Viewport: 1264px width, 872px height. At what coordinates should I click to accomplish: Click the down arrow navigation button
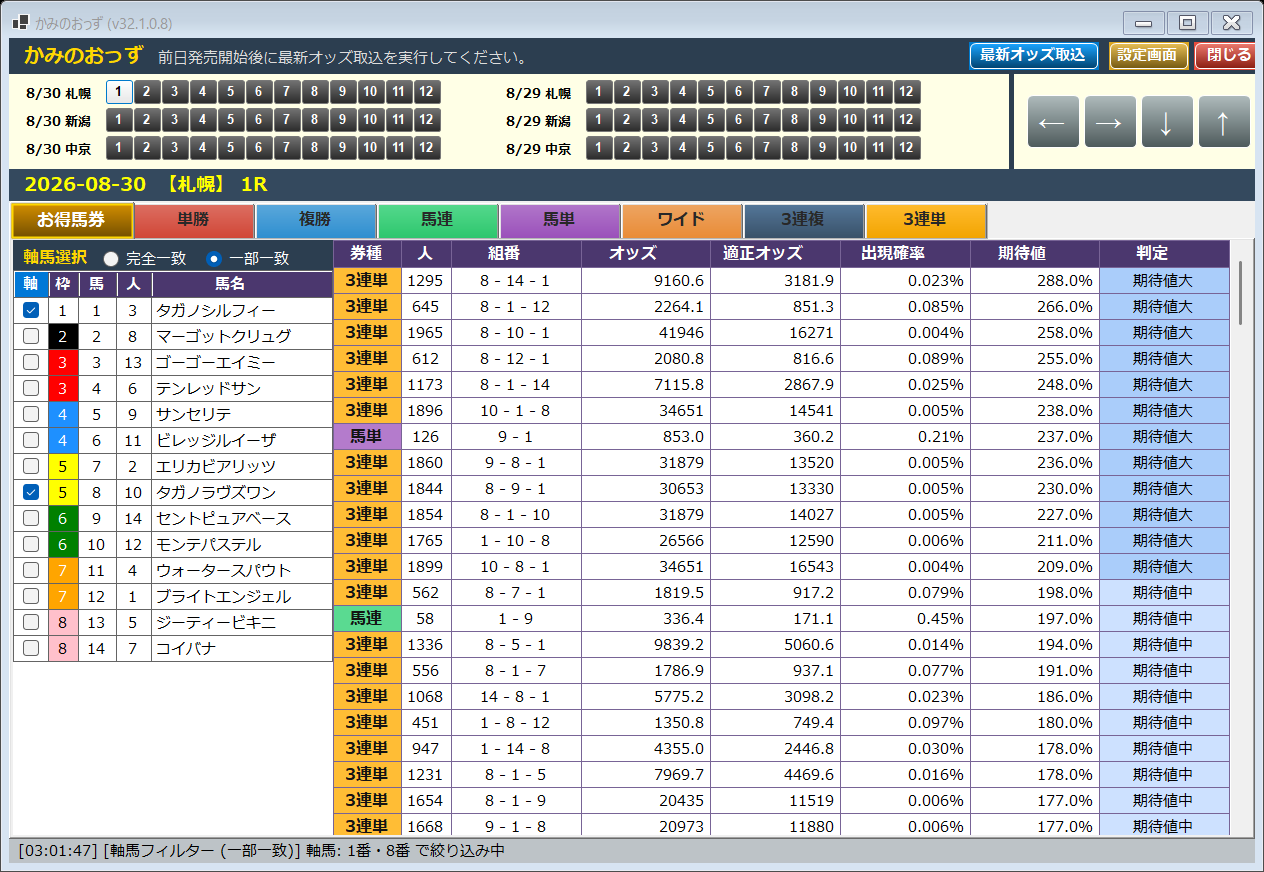pyautogui.click(x=1167, y=122)
